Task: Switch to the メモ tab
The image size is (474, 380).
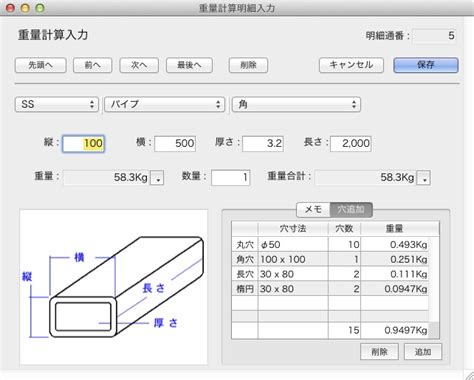Action: click(x=313, y=209)
